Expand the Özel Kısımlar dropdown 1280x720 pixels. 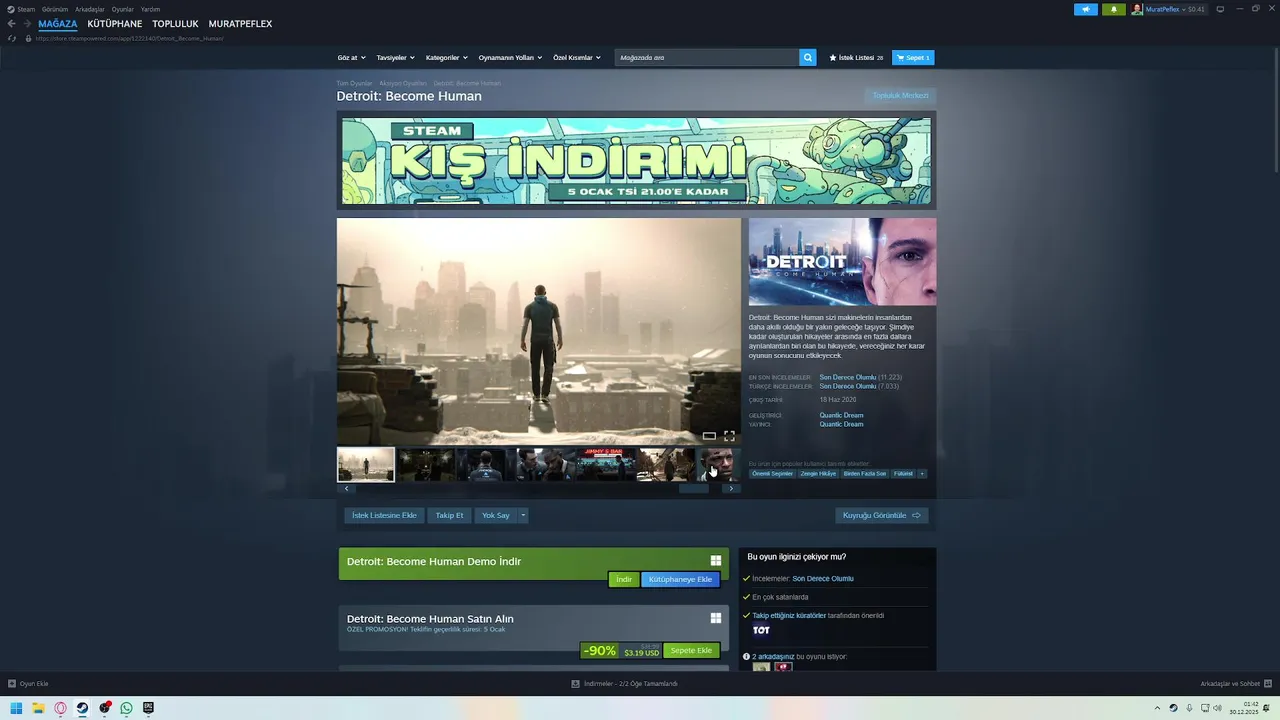(x=577, y=58)
